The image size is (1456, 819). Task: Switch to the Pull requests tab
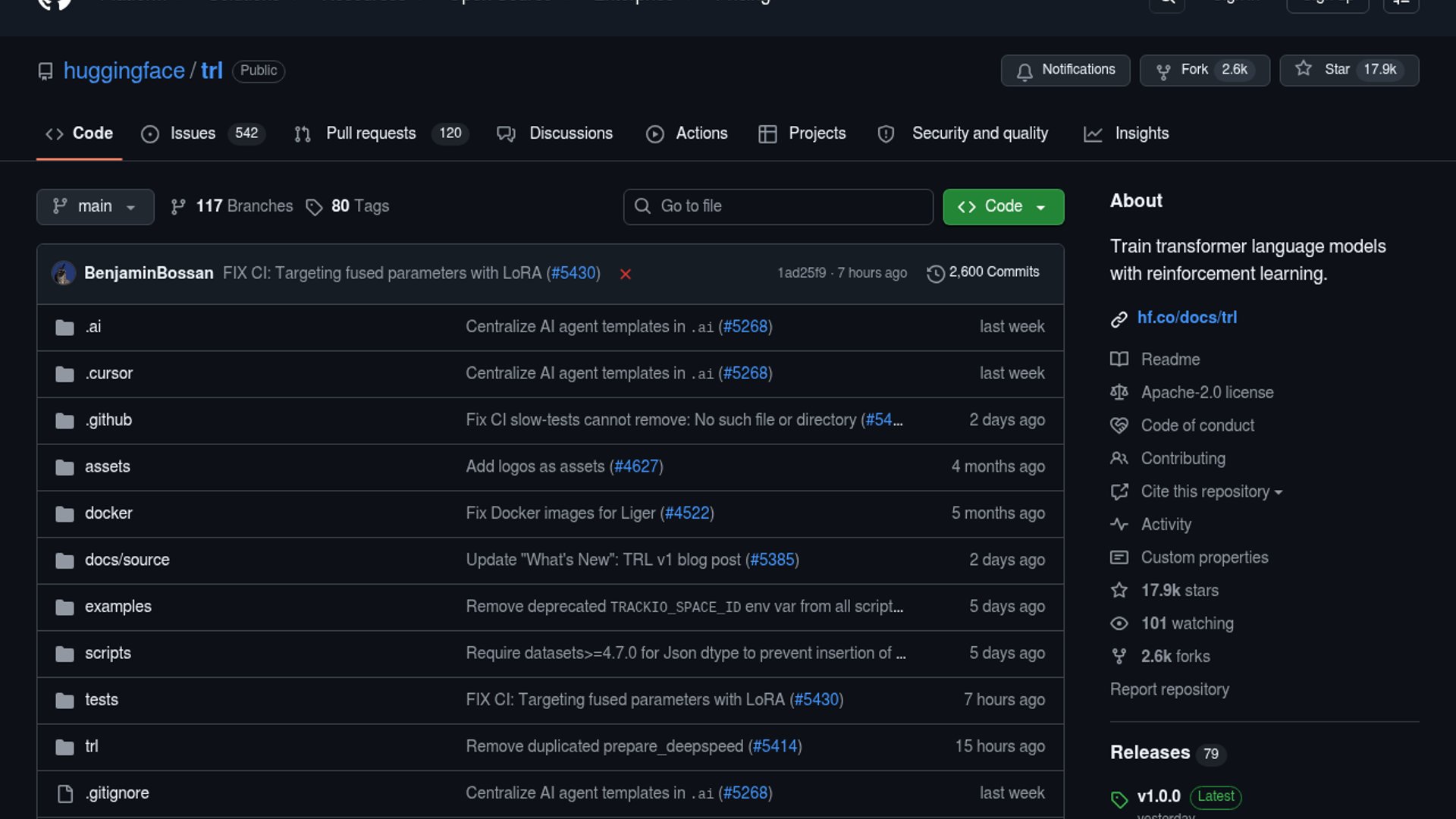[371, 133]
